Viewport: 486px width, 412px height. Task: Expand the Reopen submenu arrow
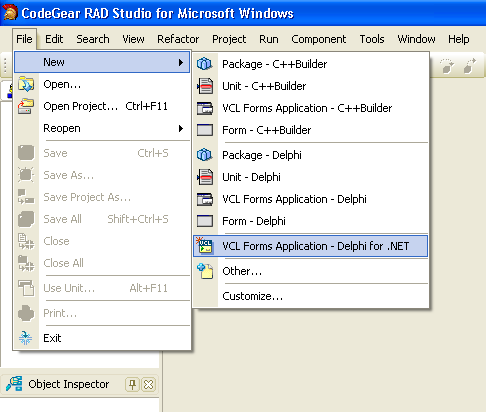click(x=181, y=128)
